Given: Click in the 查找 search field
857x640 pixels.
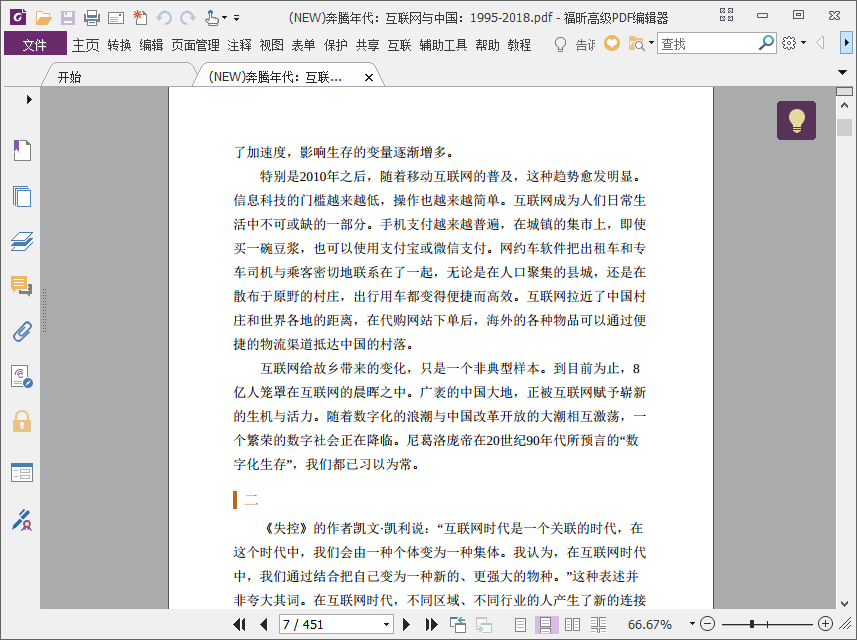Looking at the screenshot, I should tap(708, 43).
